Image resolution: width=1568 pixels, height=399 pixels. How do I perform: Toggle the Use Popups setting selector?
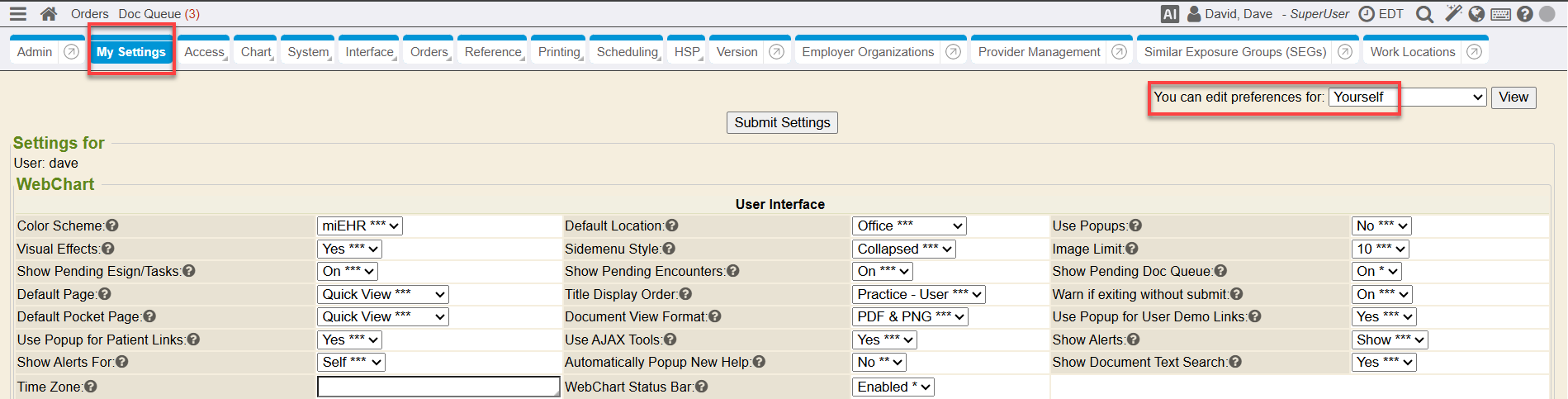1381,226
